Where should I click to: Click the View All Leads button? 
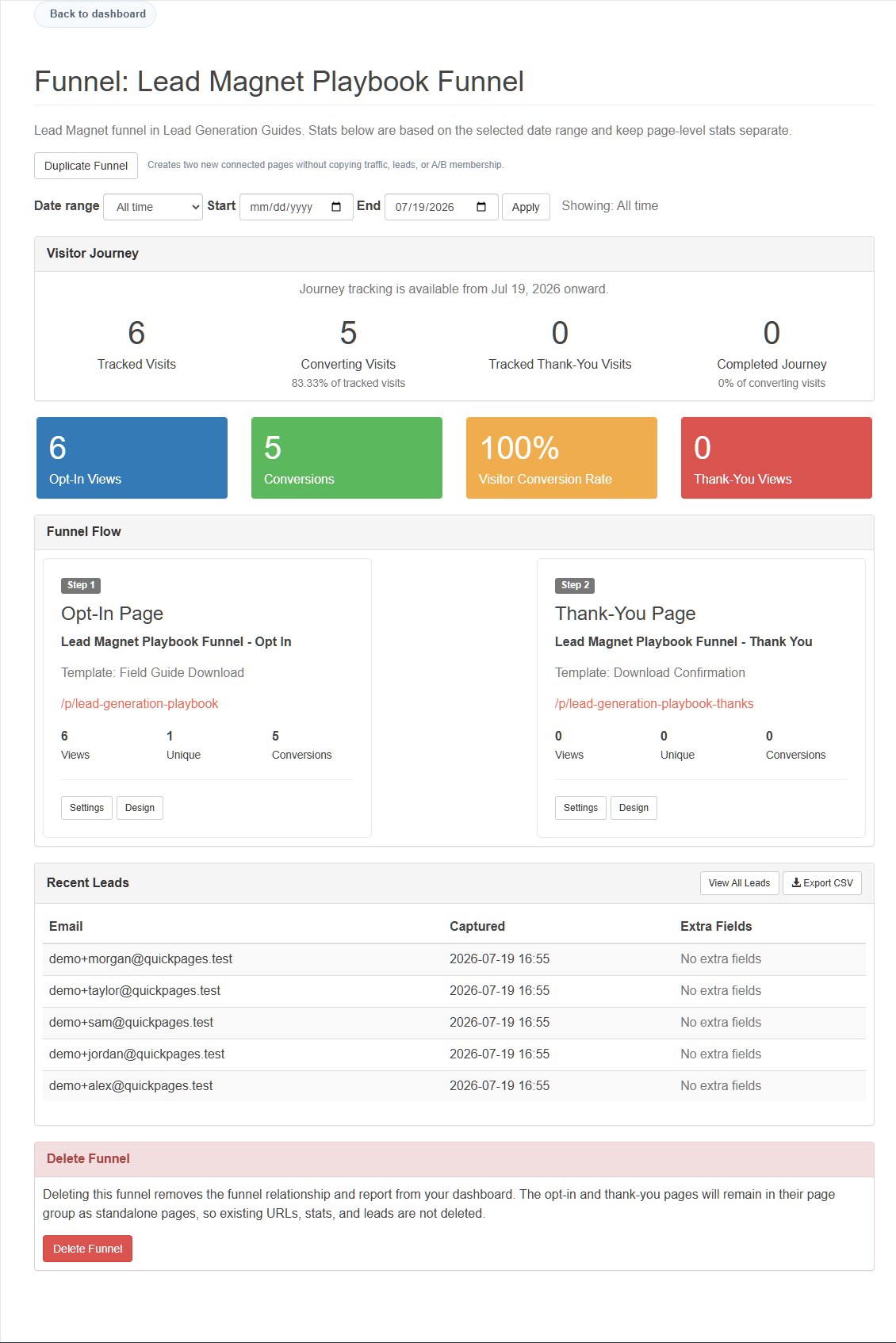pos(739,883)
